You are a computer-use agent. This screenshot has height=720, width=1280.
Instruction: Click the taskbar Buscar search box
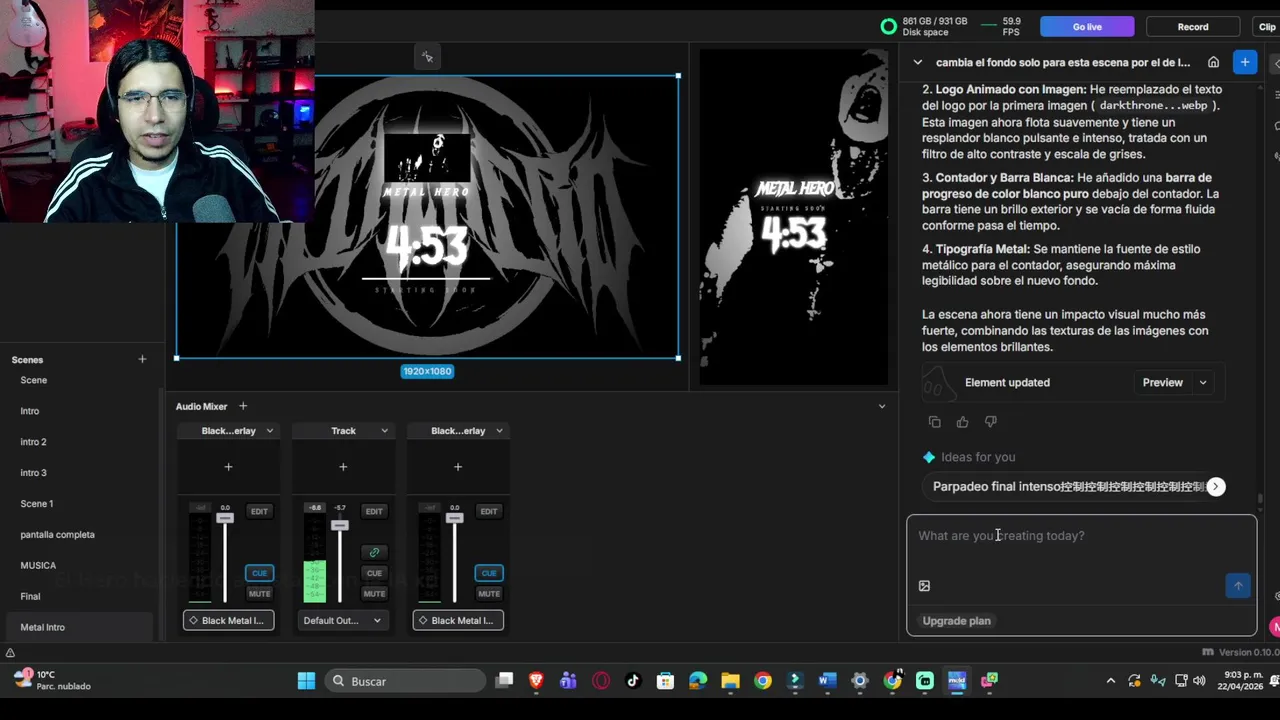[406, 681]
